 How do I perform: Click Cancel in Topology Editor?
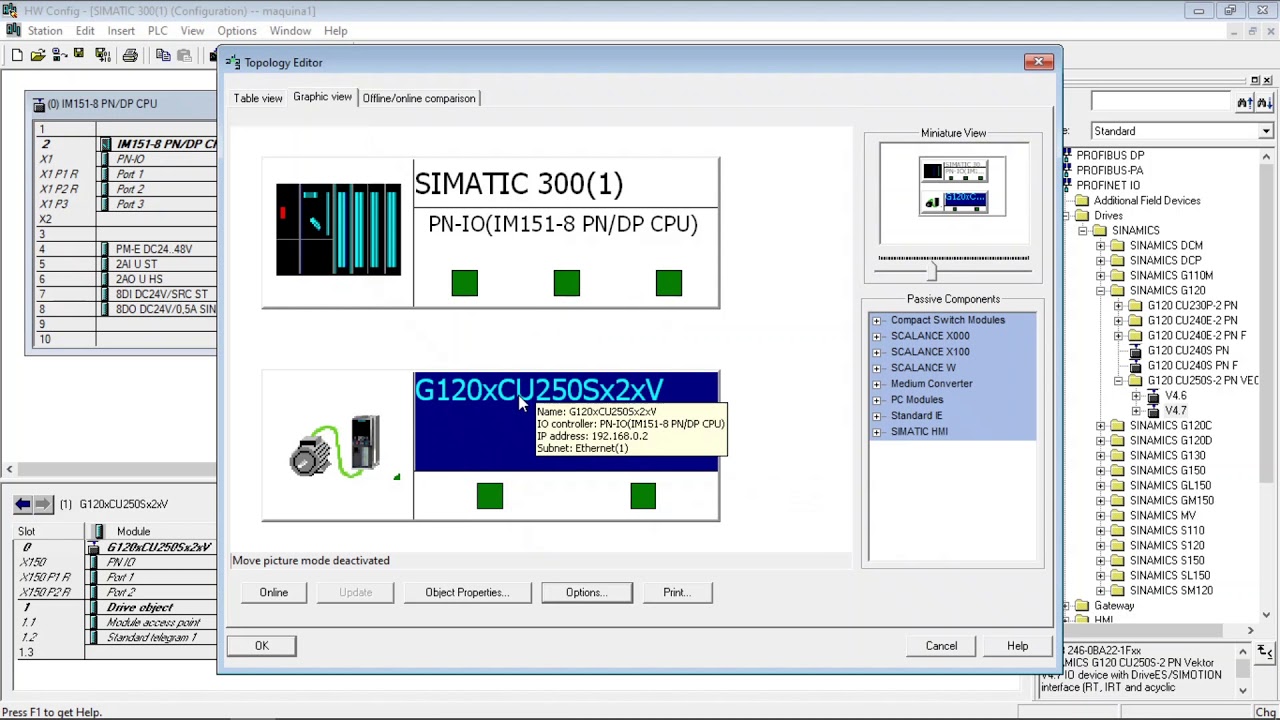(x=941, y=645)
